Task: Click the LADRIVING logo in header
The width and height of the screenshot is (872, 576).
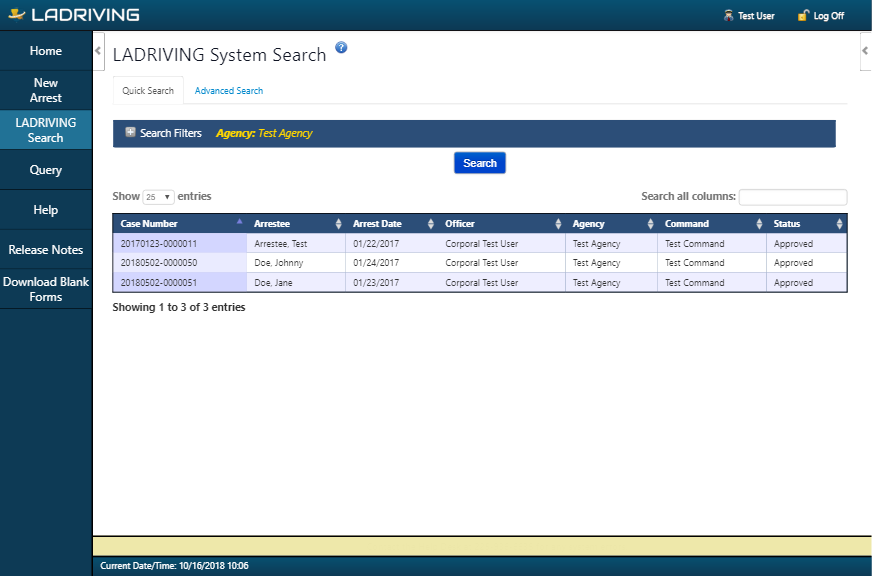Action: pyautogui.click(x=72, y=15)
